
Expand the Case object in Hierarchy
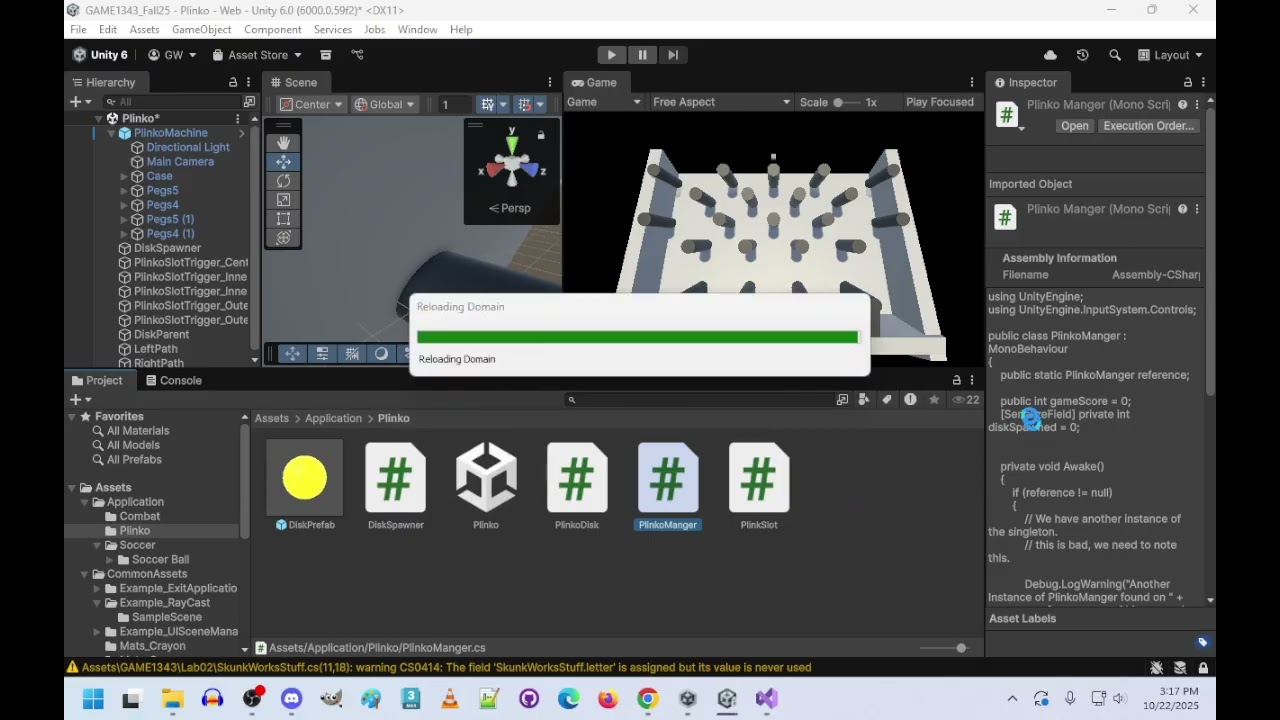point(124,176)
